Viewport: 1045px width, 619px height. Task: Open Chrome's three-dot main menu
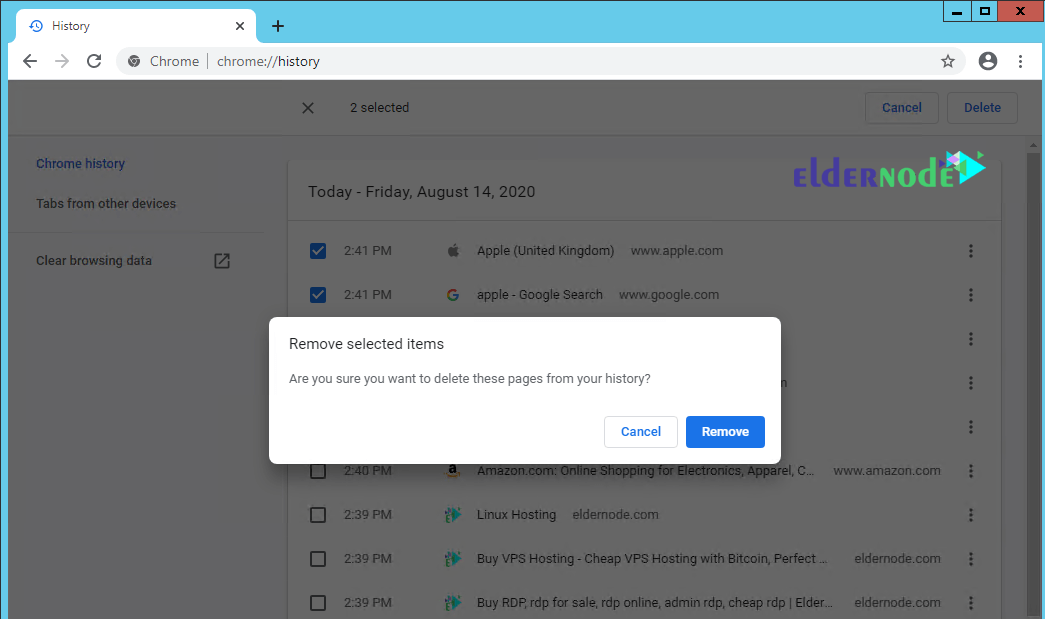1020,61
